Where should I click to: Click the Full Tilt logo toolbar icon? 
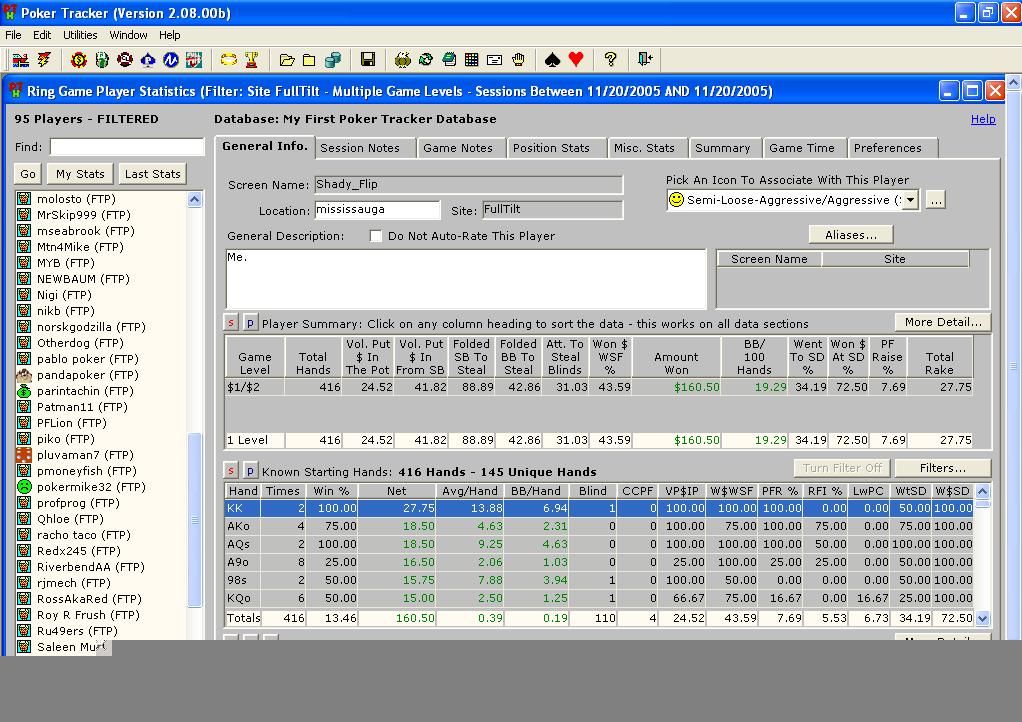click(x=194, y=60)
